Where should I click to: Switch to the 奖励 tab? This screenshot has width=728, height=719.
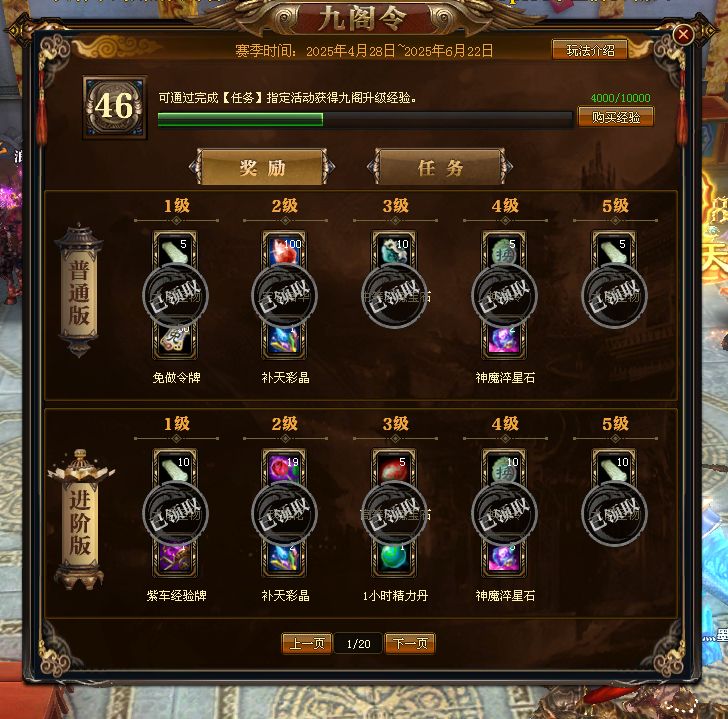pyautogui.click(x=262, y=167)
